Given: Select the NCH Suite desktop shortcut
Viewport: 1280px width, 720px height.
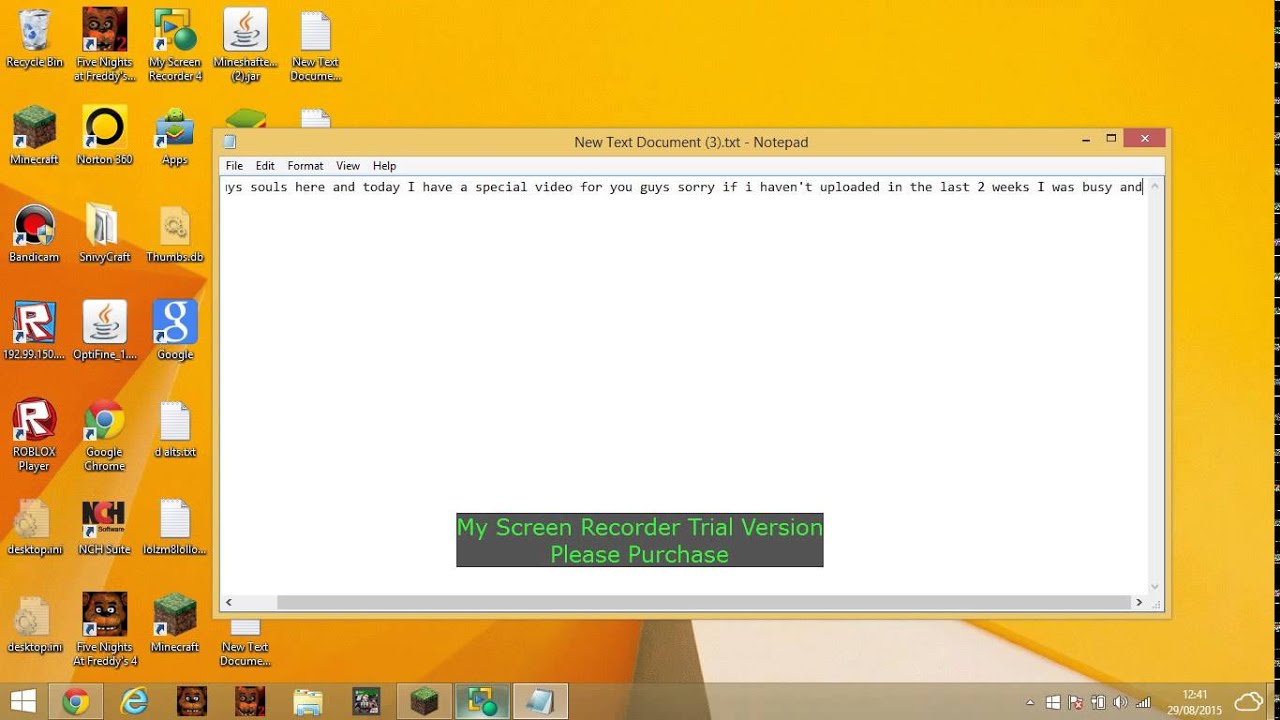Looking at the screenshot, I should (x=105, y=527).
